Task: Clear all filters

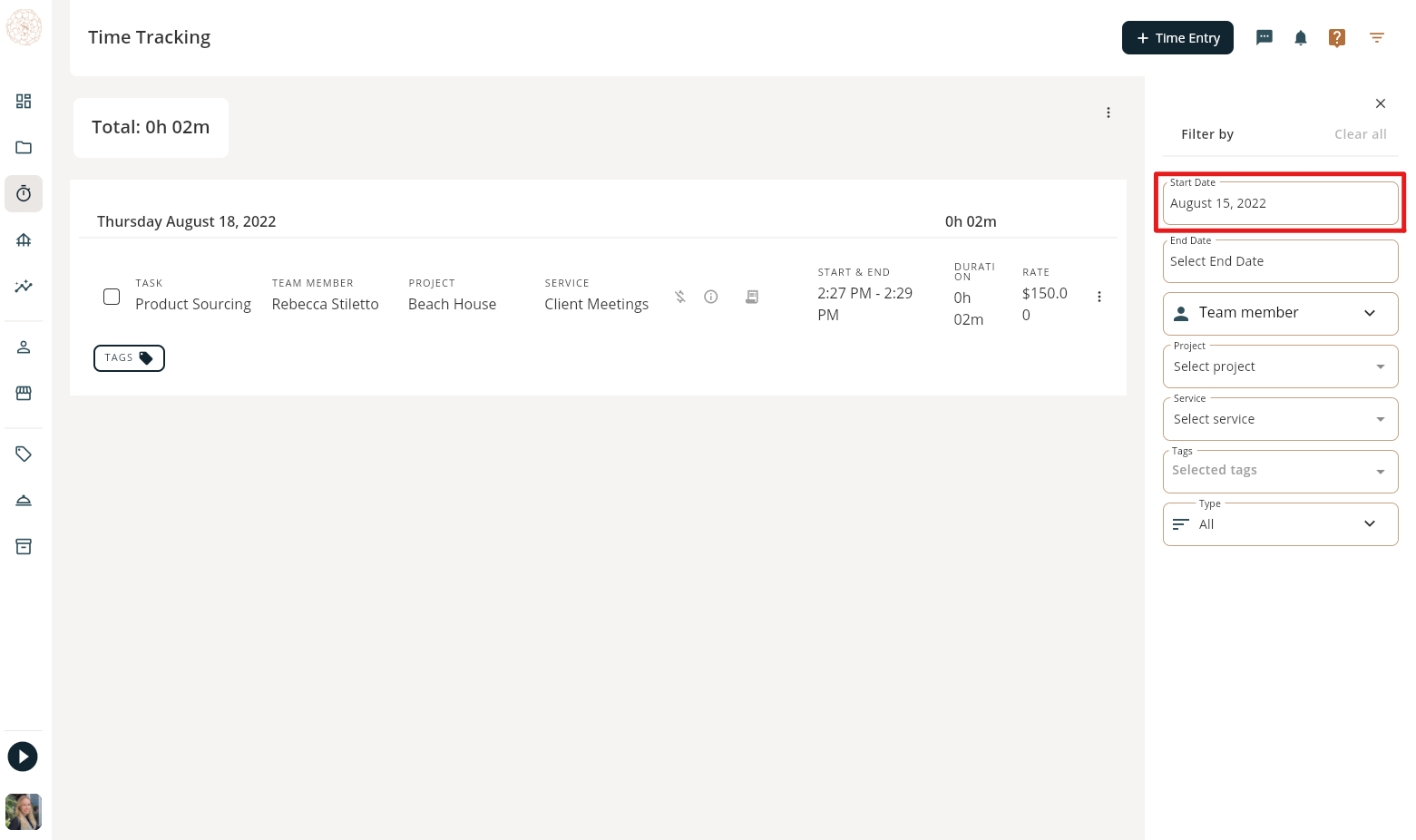Action: coord(1360,134)
